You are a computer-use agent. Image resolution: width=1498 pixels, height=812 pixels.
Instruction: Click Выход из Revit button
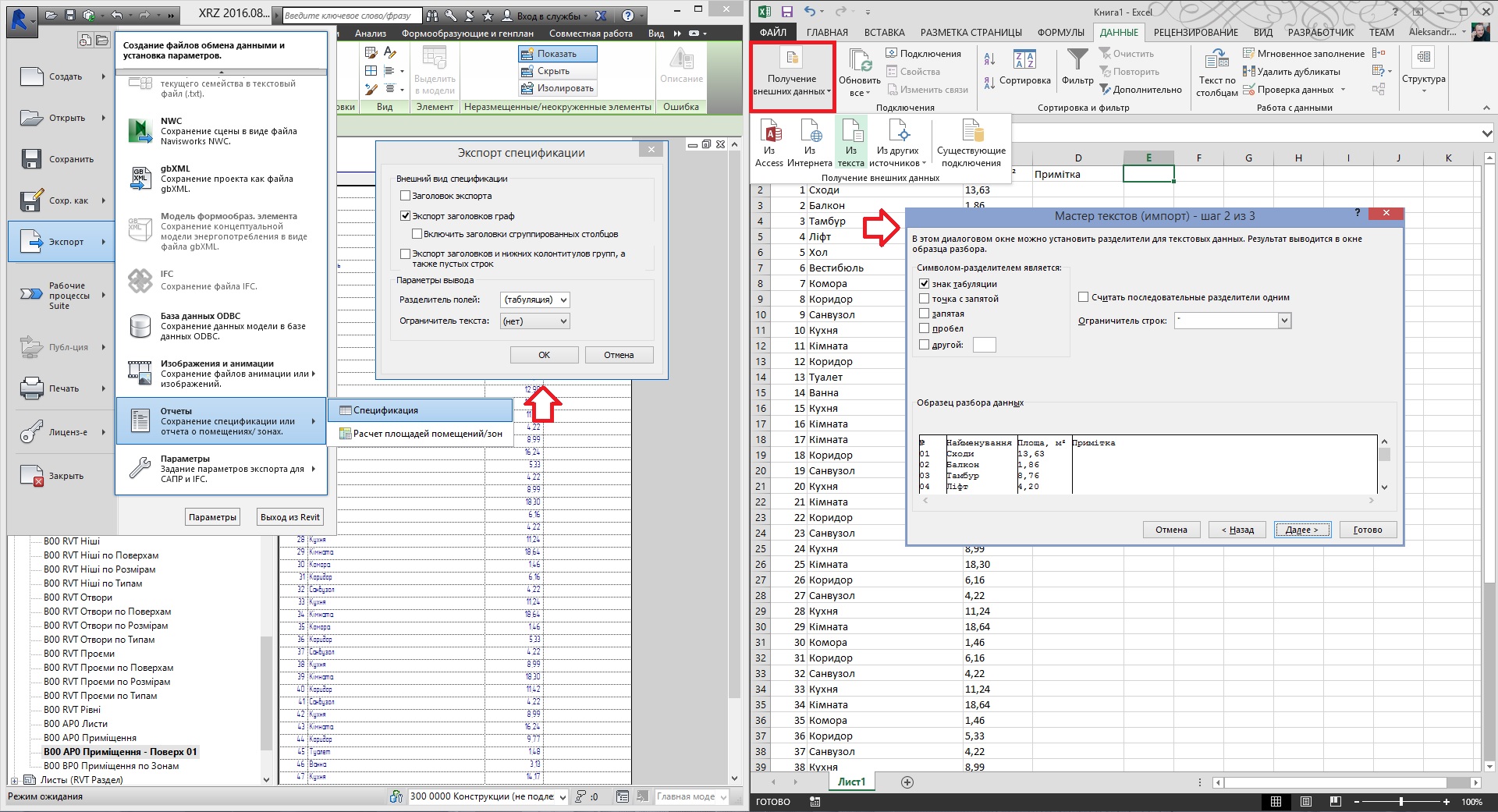(x=290, y=517)
